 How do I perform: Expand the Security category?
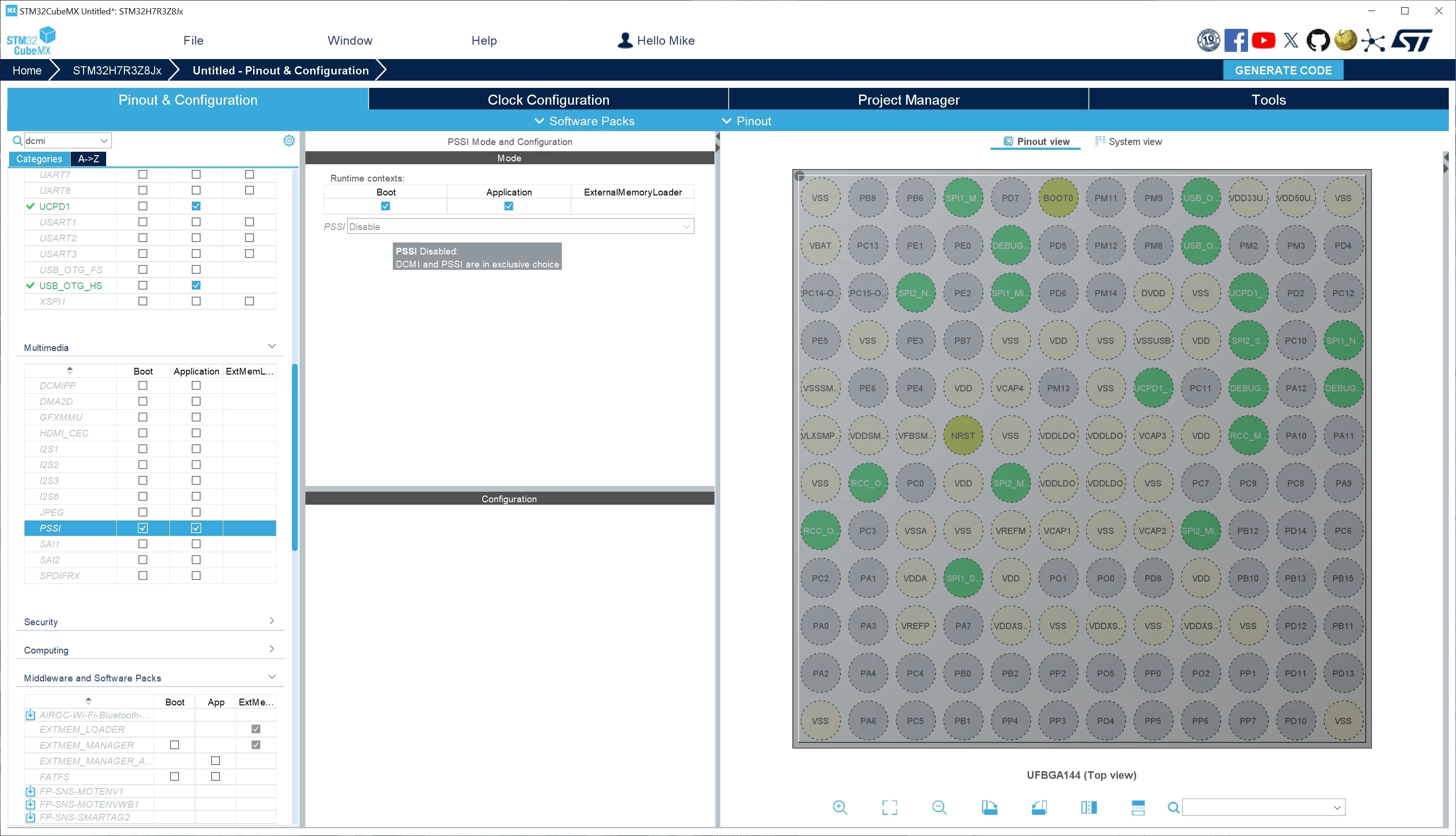coord(272,621)
